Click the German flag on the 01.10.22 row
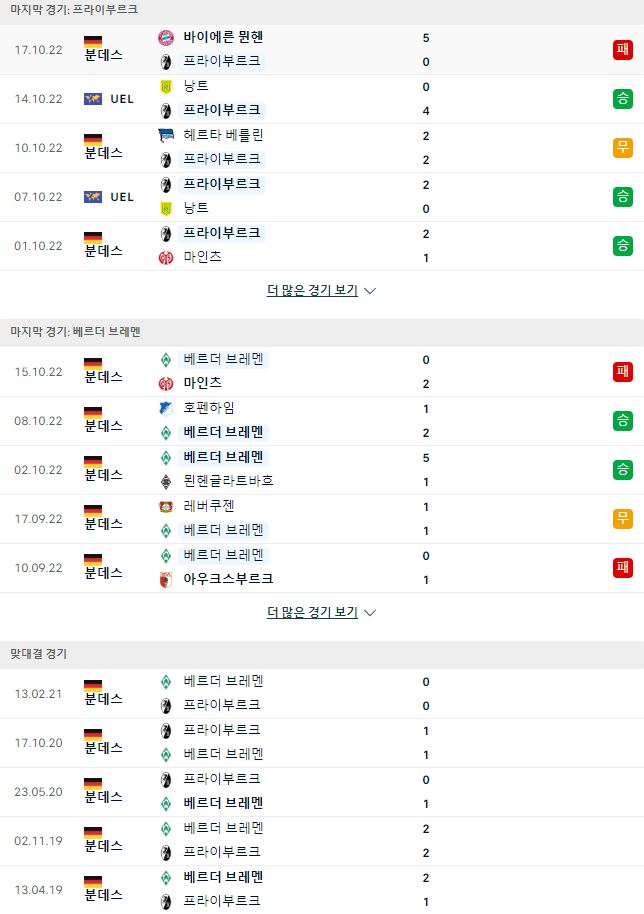The image size is (644, 914). [93, 238]
